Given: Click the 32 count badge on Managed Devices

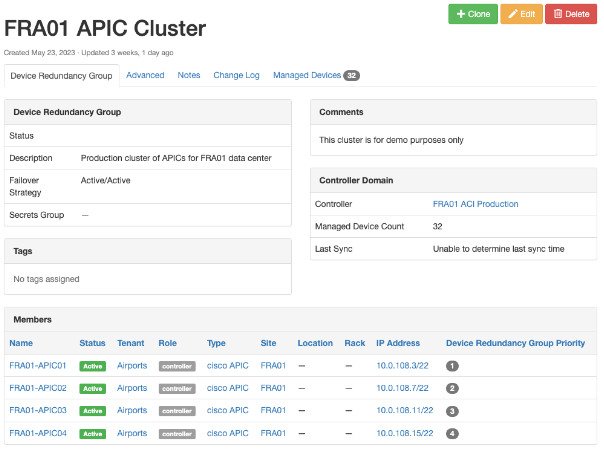Looking at the screenshot, I should coord(352,75).
